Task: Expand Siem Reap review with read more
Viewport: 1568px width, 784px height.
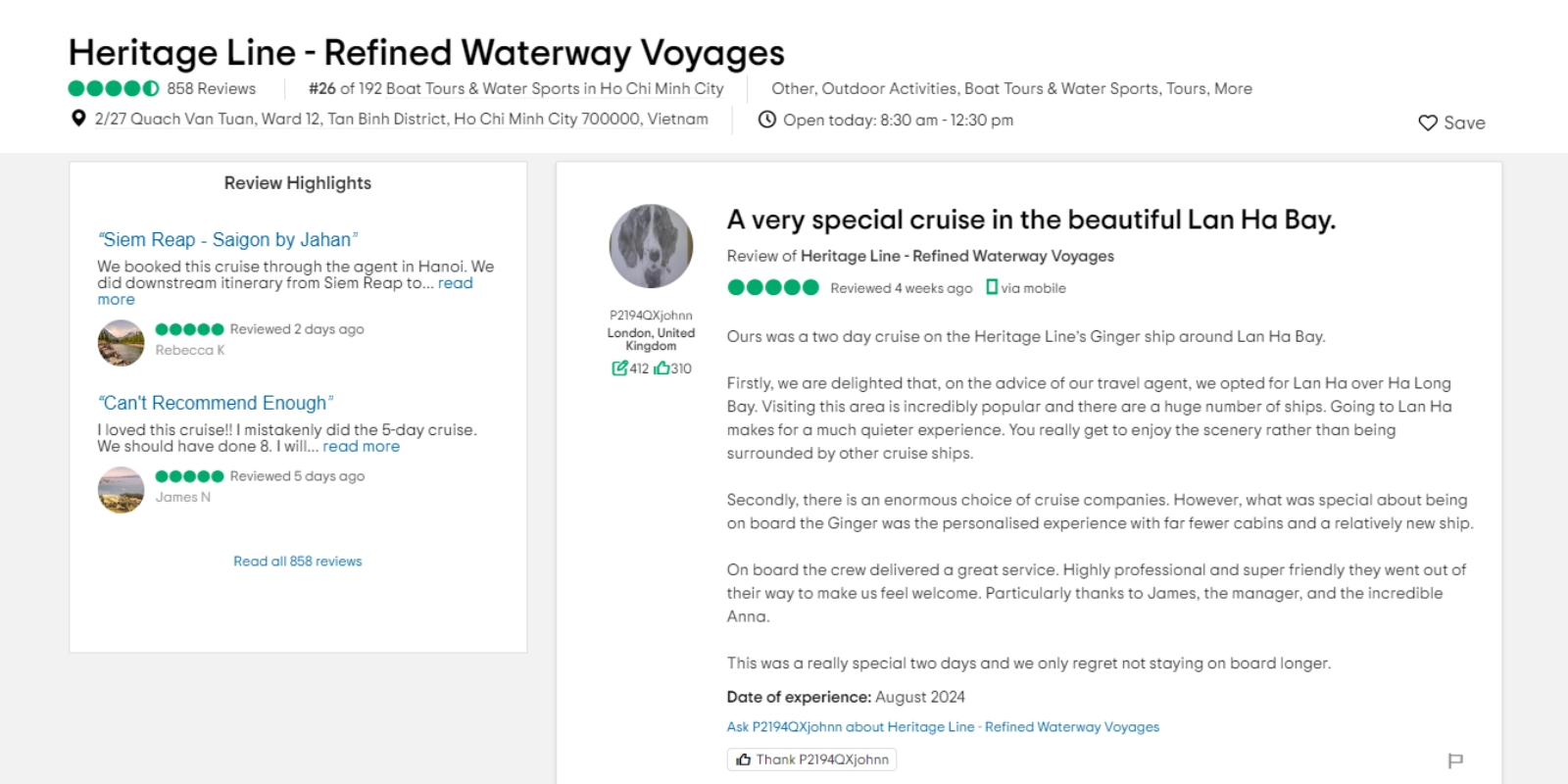Action: (455, 283)
